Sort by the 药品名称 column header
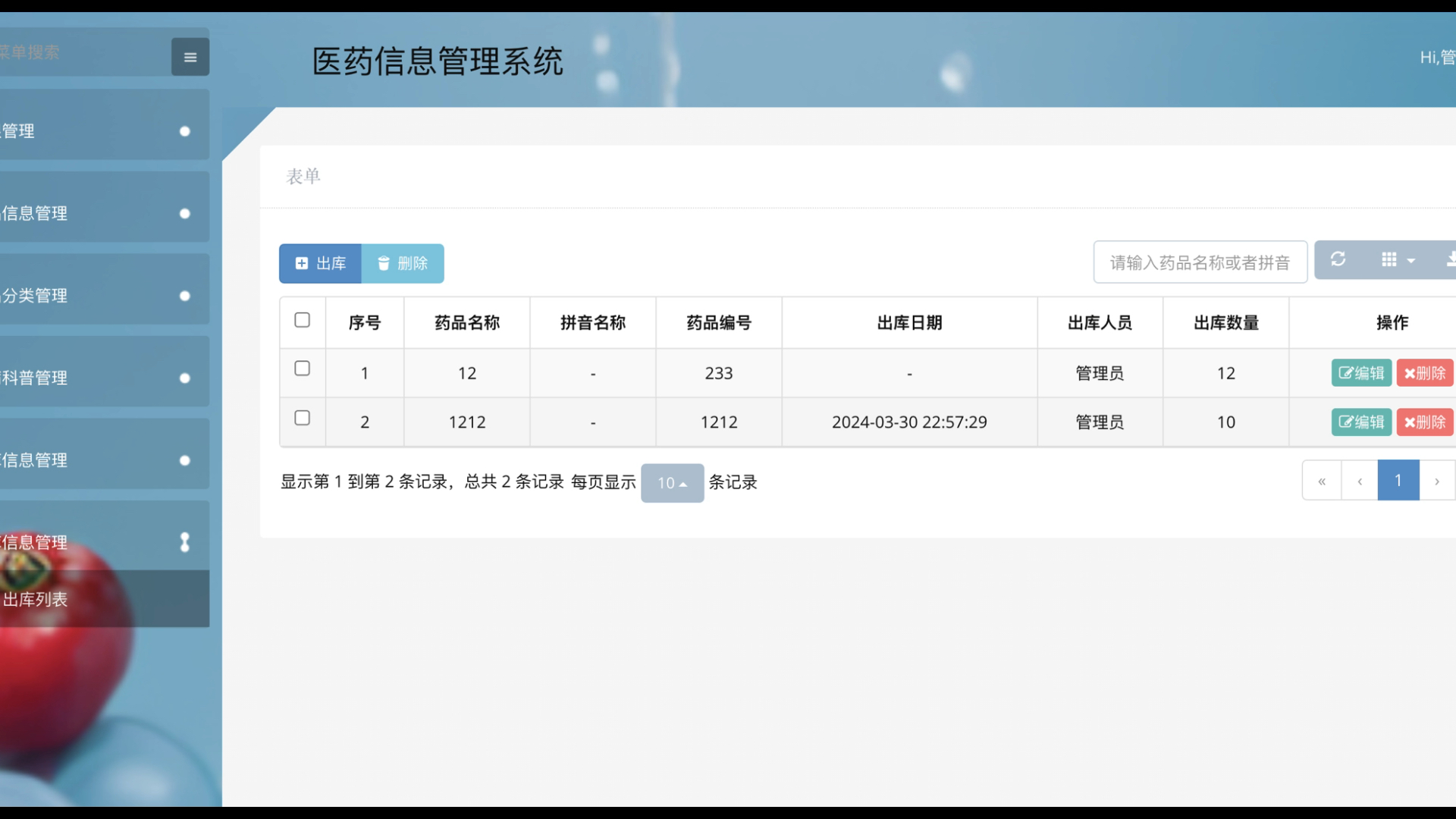The width and height of the screenshot is (1456, 819). point(467,323)
